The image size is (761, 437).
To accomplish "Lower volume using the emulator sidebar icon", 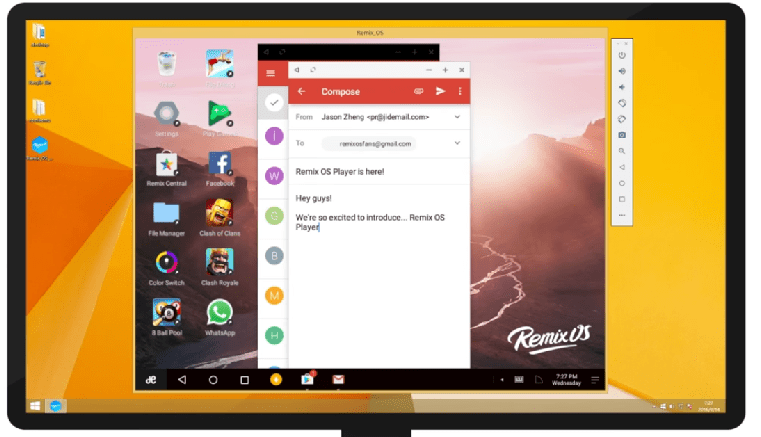I will (x=622, y=87).
